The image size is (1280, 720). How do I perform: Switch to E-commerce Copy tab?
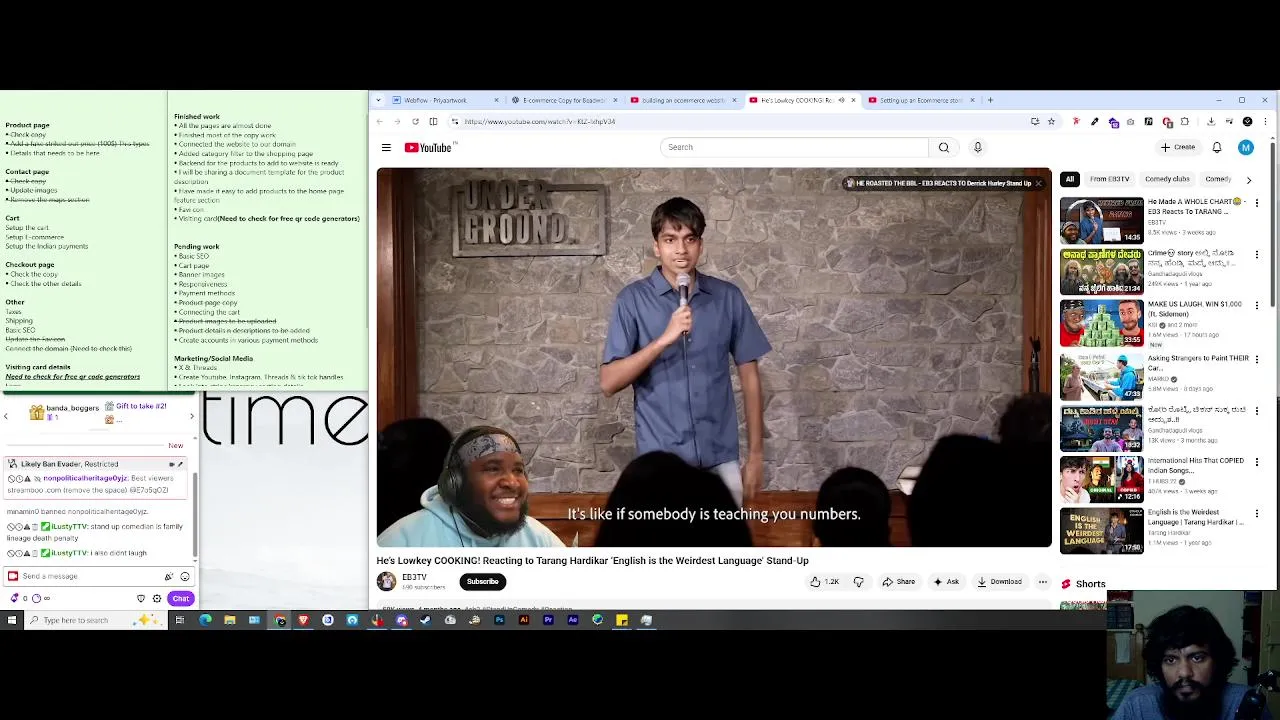[x=563, y=100]
